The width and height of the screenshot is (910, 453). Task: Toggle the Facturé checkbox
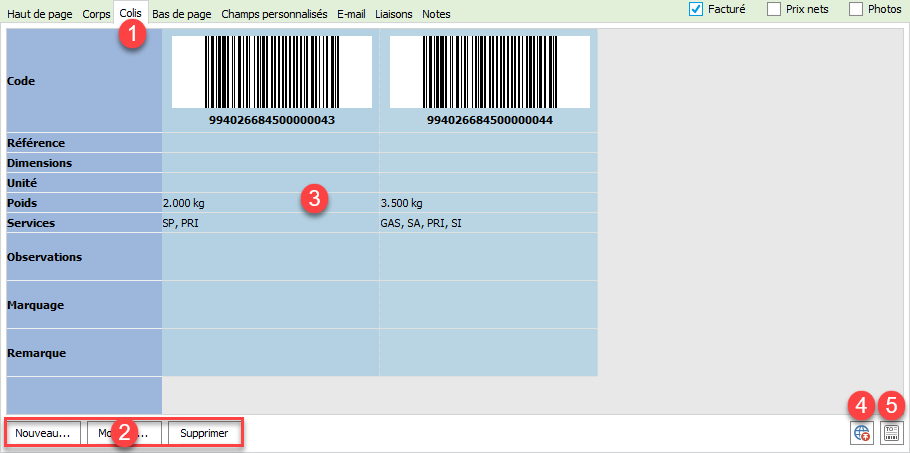click(x=696, y=9)
